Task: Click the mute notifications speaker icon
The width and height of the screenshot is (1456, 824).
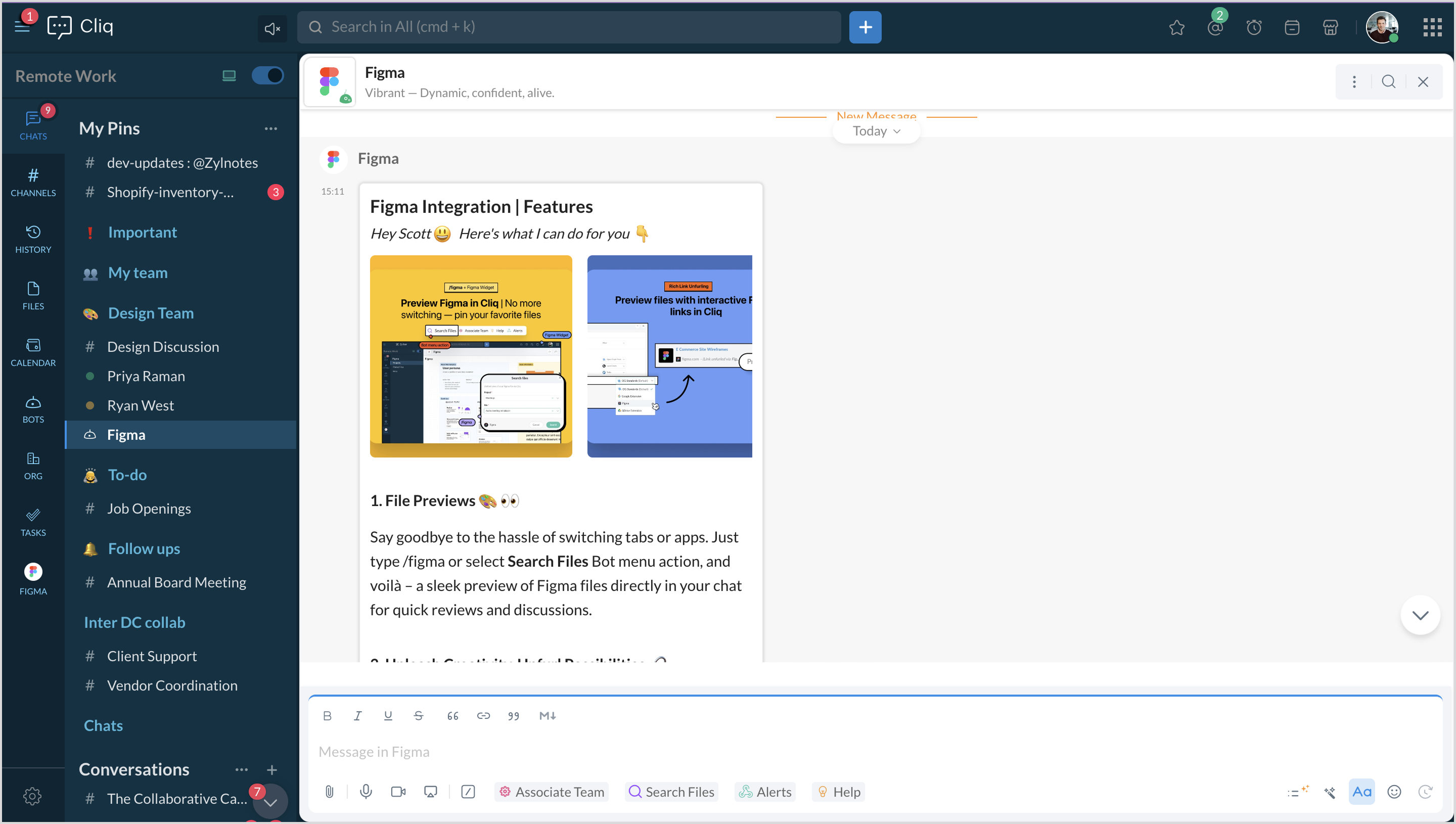Action: click(272, 28)
